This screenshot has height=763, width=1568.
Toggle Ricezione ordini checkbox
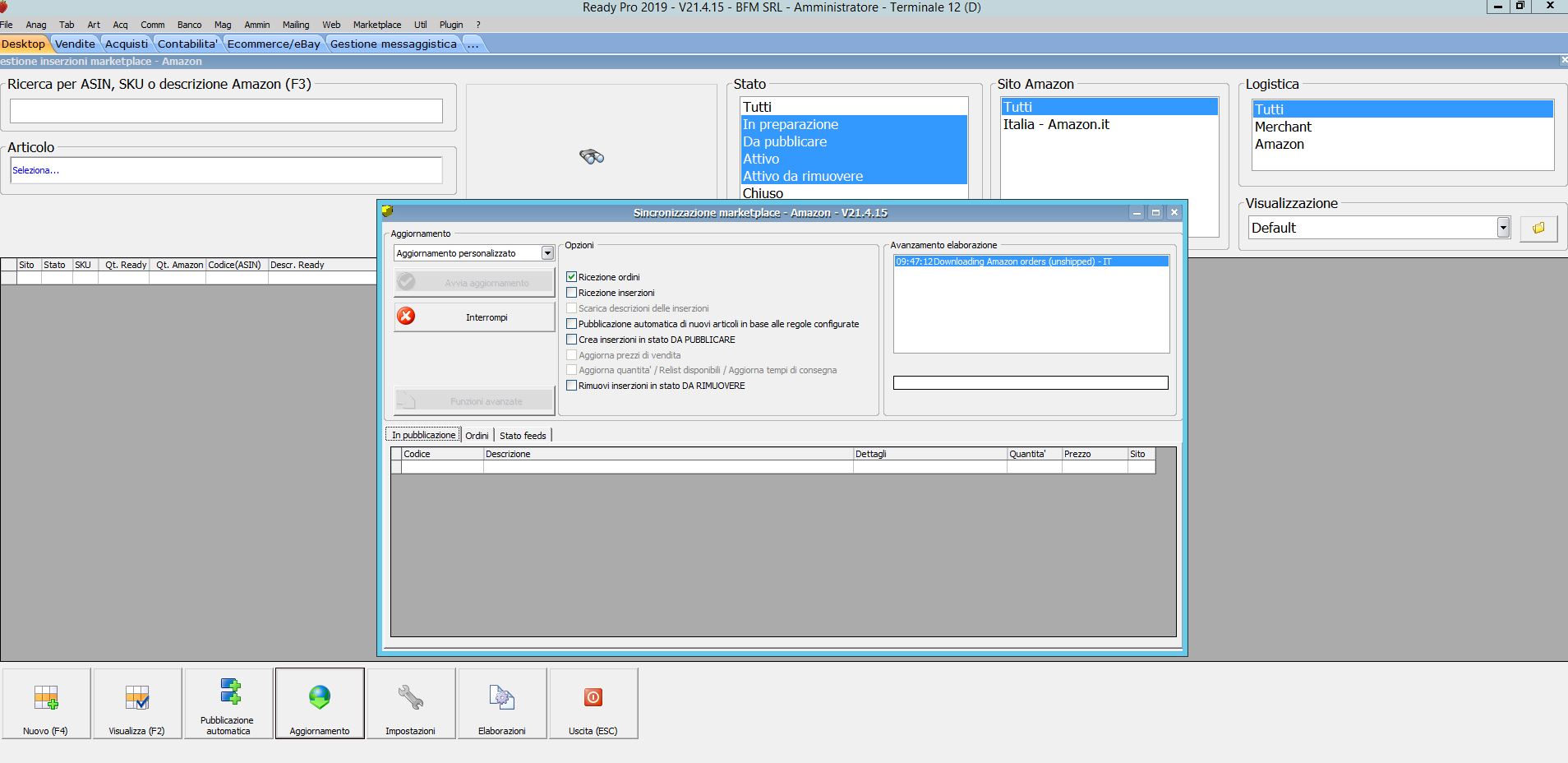coord(572,277)
